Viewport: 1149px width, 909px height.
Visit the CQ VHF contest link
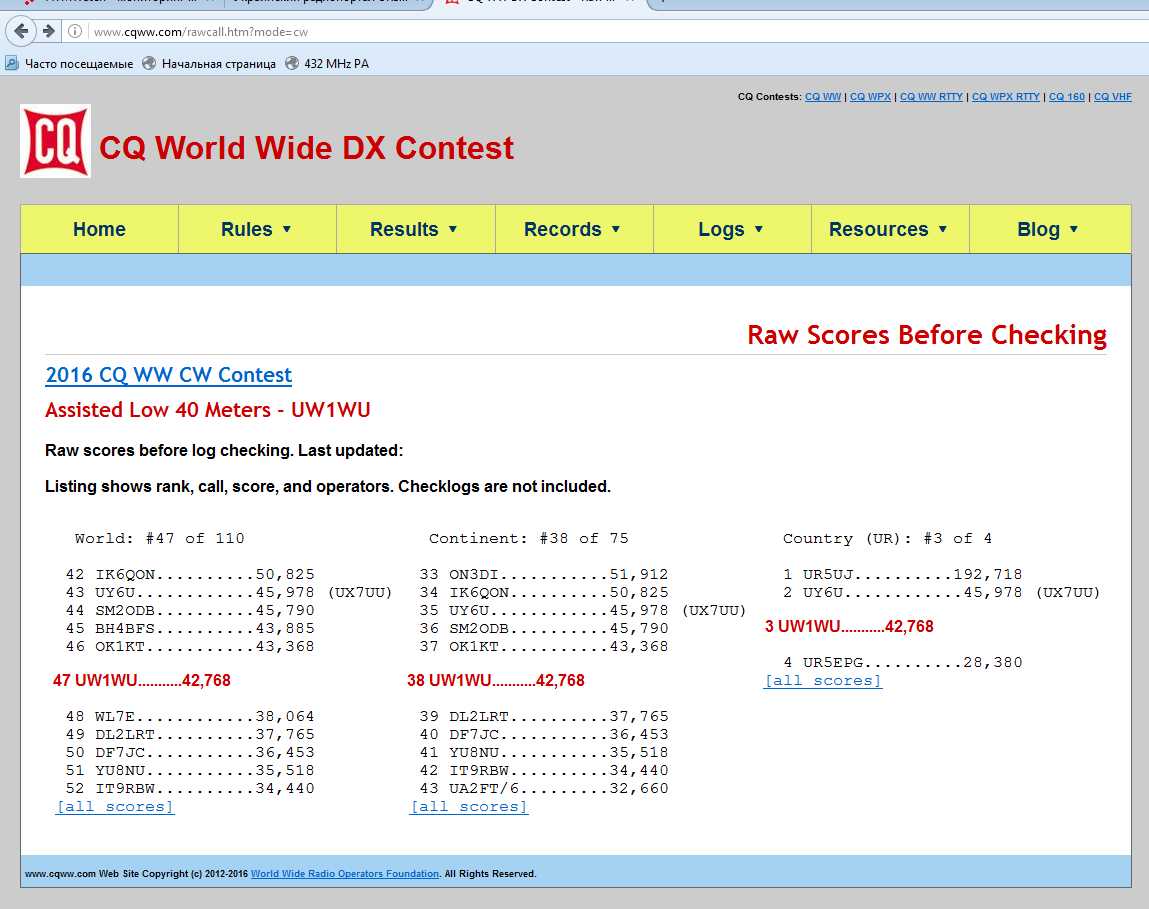tap(1112, 97)
